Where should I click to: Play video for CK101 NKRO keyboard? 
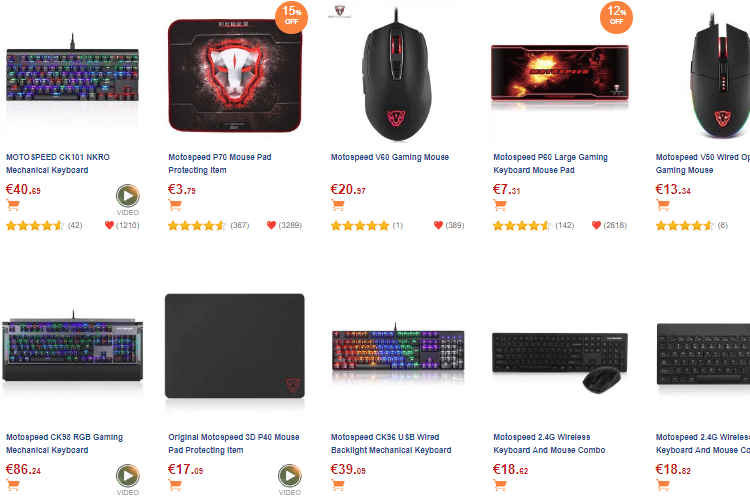tap(128, 196)
